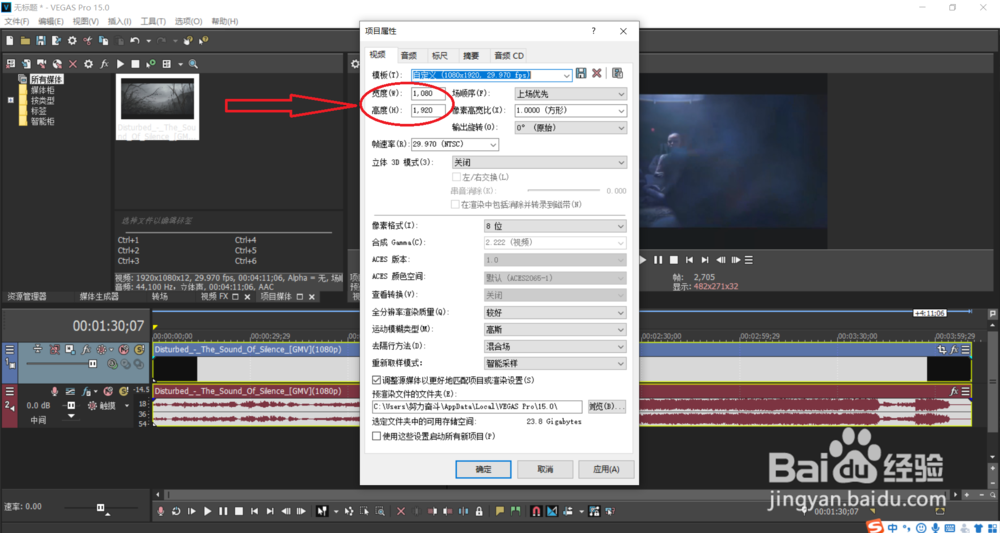Open pixel format dropdown showing 8 位
Viewport: 1000px width, 533px height.
click(555, 226)
